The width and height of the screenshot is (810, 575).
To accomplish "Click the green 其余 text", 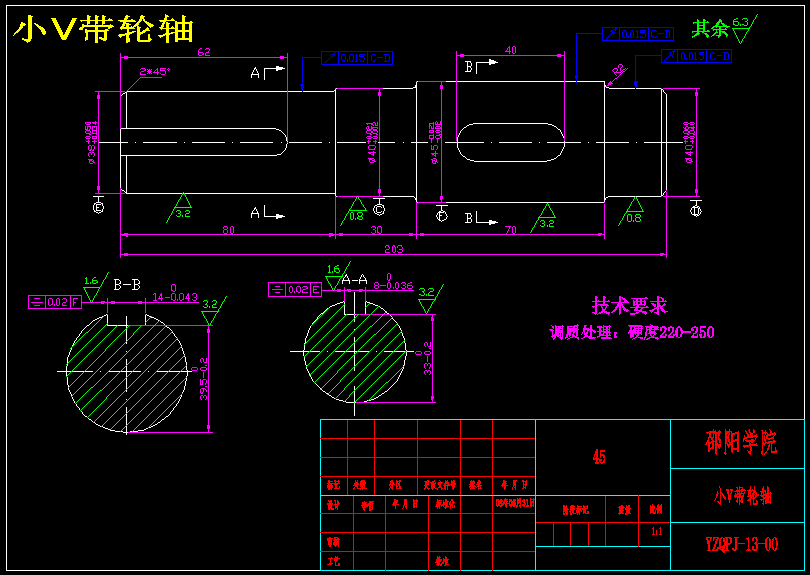I will 710,29.
